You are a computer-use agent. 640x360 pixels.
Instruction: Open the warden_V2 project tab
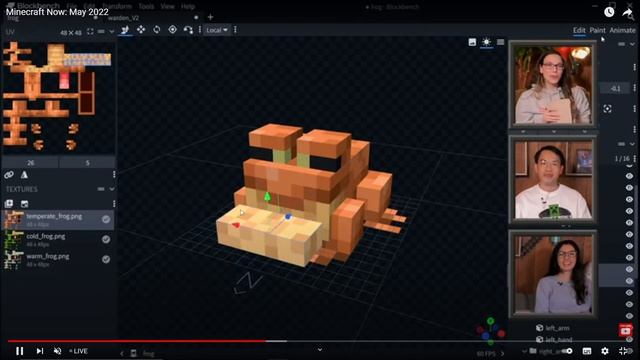pos(124,18)
